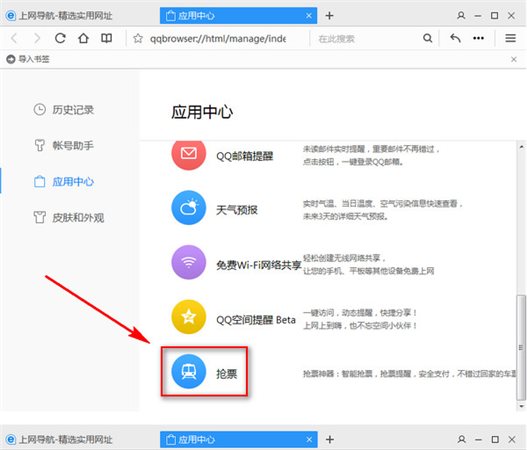Screen dimensions: 527x450
Task: Open 皮肤和外观 in the sidebar
Action: pos(69,218)
